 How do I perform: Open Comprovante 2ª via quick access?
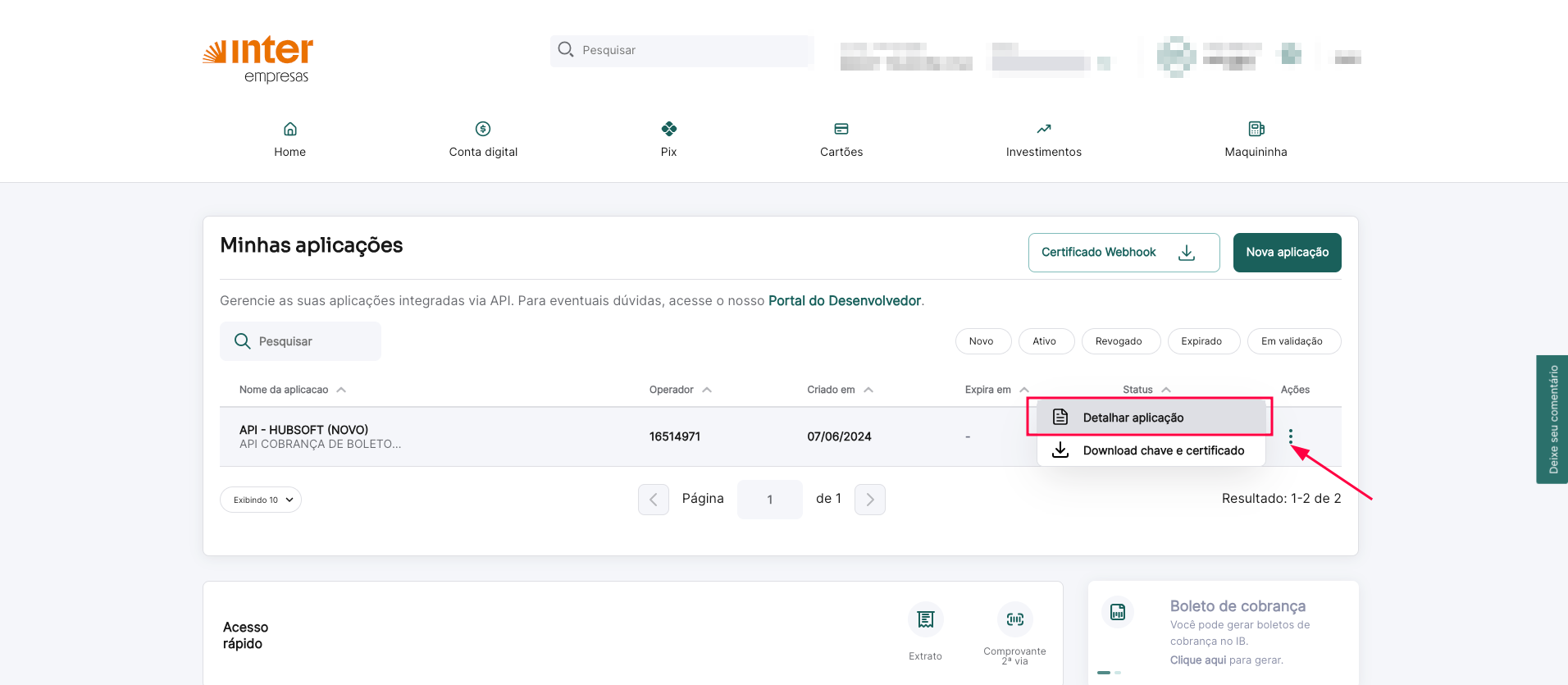(1014, 633)
